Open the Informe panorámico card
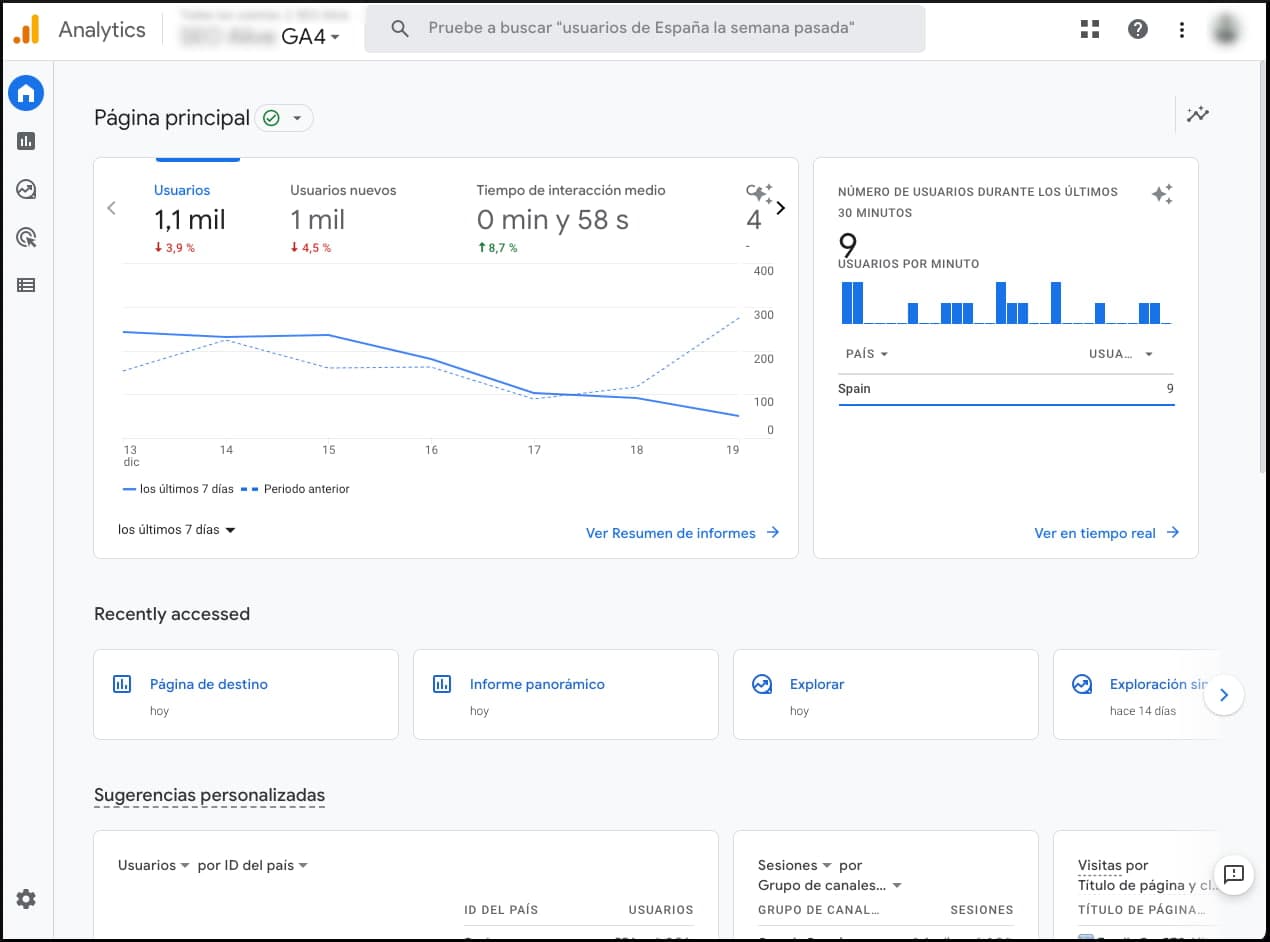 point(566,695)
